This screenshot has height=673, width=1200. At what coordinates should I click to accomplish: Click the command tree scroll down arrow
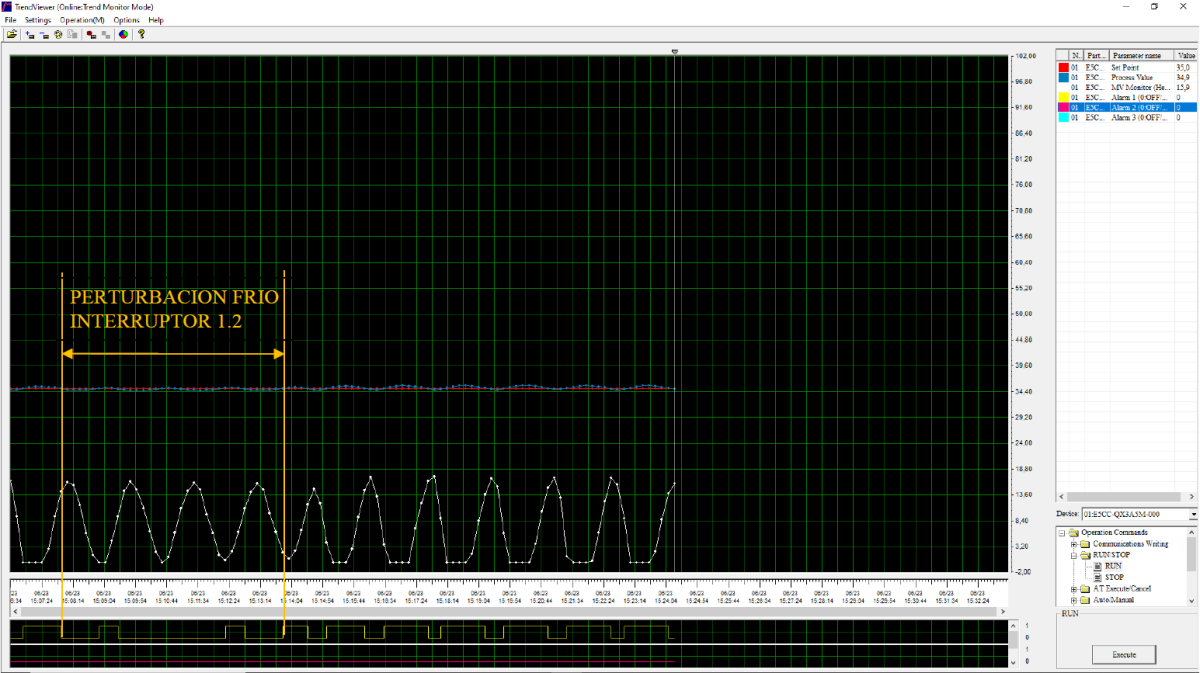click(1192, 601)
